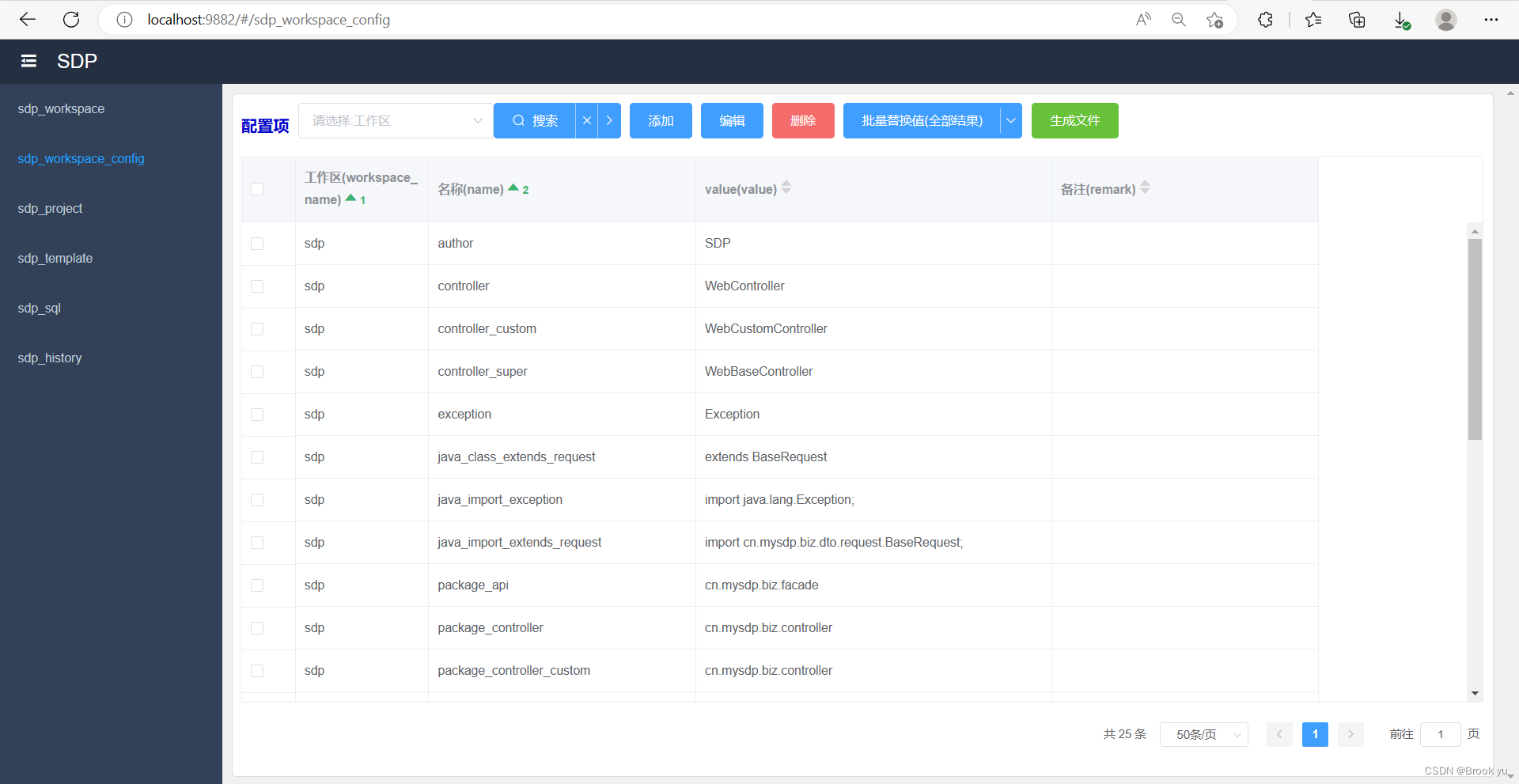The height and width of the screenshot is (784, 1519).
Task: Sort by 备注(remark) column
Action: pos(1145,187)
